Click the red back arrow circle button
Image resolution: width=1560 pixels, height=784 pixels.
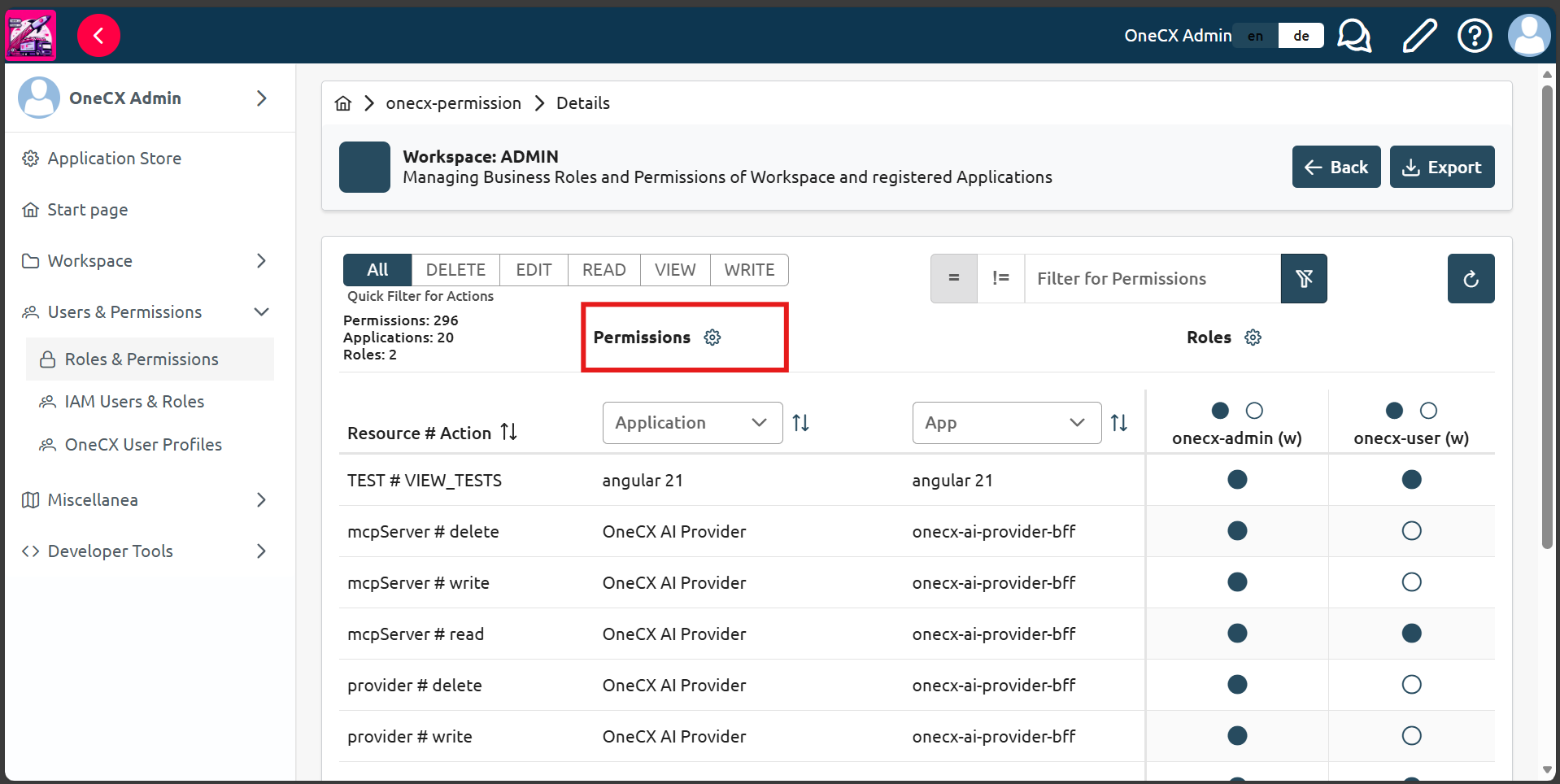(98, 36)
